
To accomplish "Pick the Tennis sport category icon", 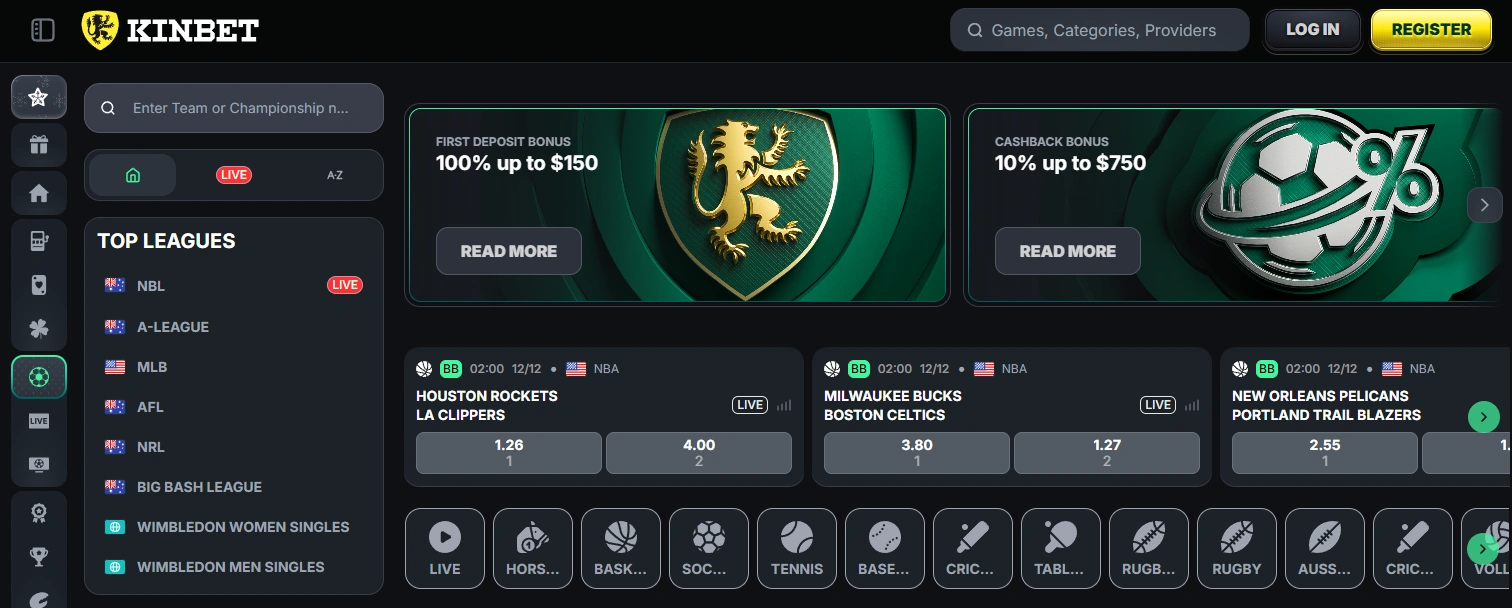I will click(796, 548).
